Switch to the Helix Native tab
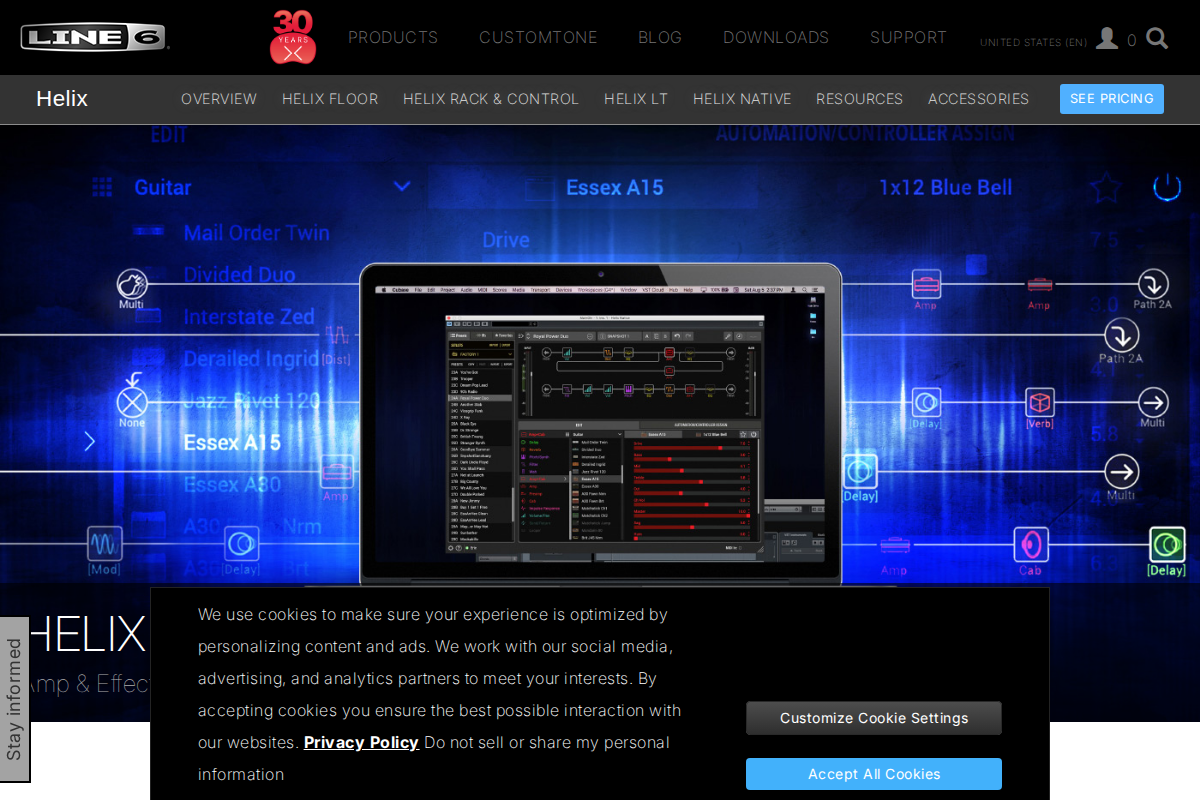 (x=742, y=99)
